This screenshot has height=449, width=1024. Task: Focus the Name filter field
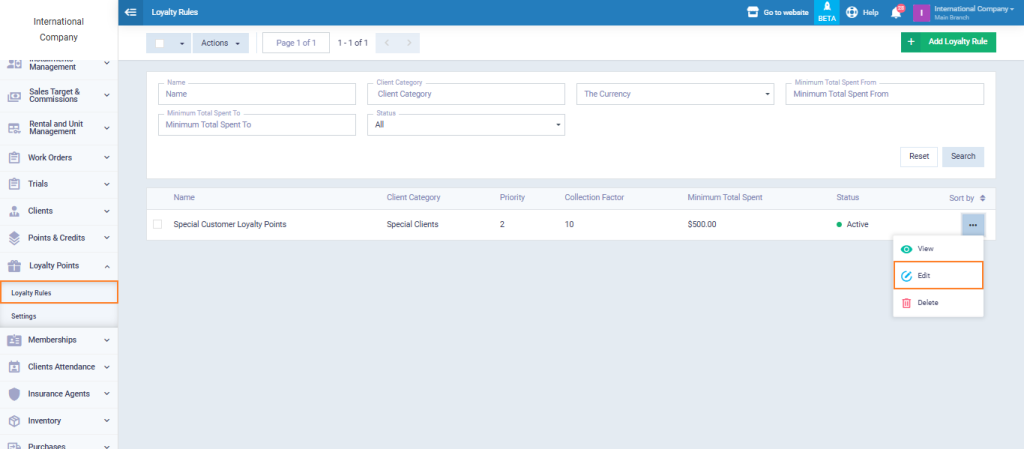(257, 94)
